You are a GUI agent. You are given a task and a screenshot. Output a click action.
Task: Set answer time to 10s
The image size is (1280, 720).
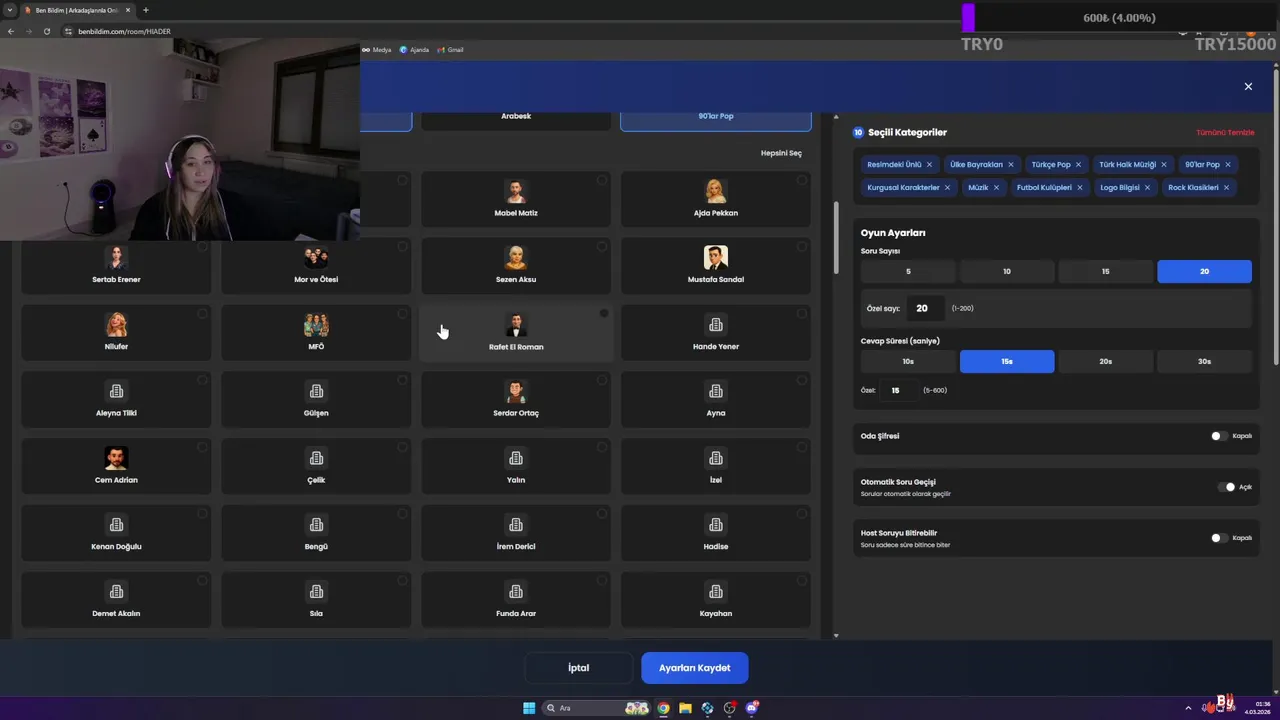tap(908, 361)
